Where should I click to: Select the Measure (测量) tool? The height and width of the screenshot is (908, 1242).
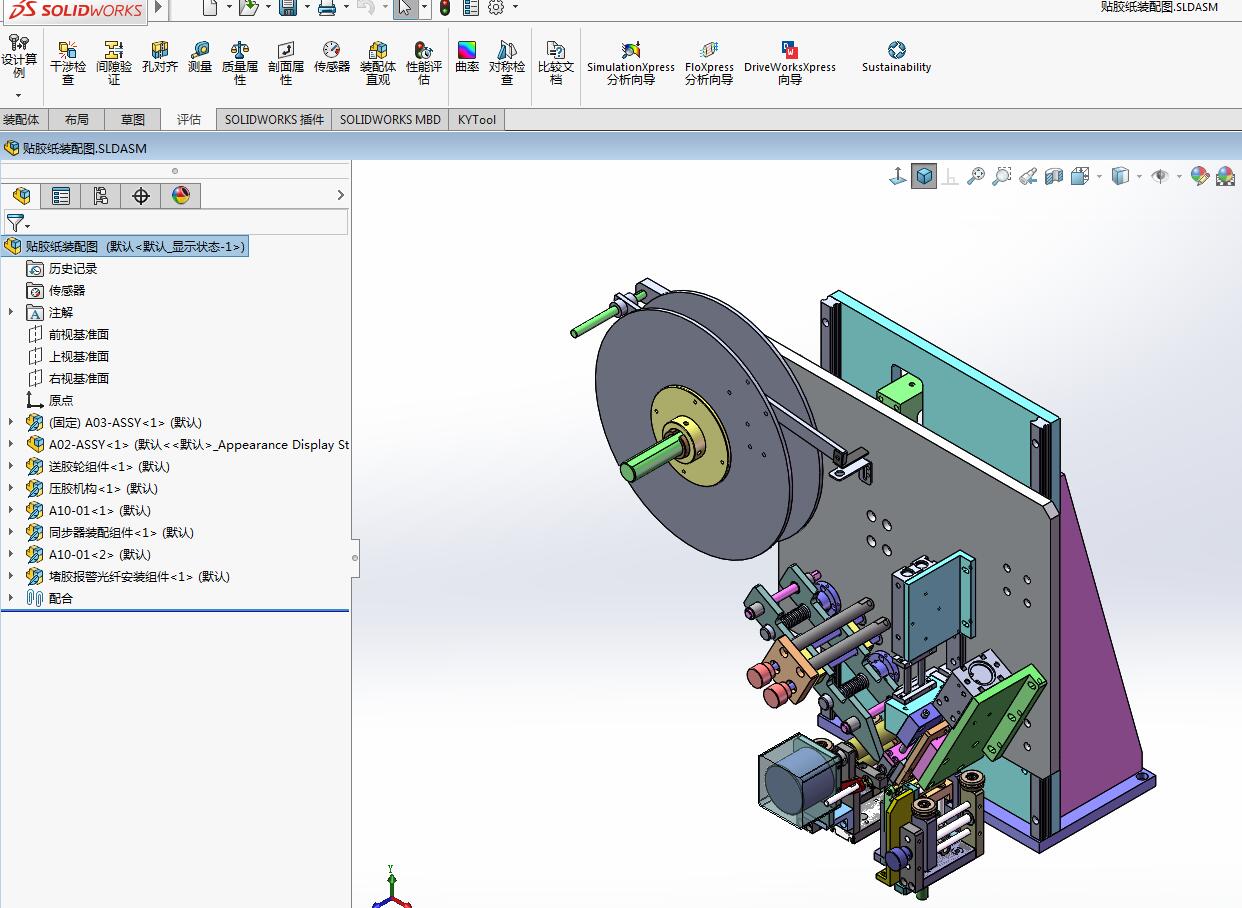pos(200,56)
